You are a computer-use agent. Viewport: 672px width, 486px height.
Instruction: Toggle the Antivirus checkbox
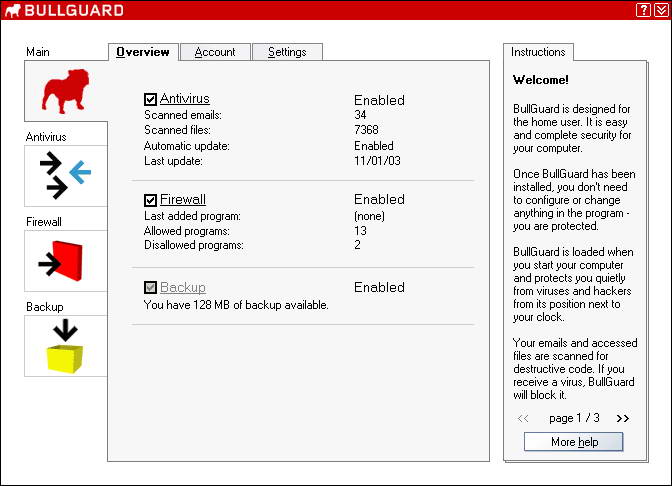(150, 99)
